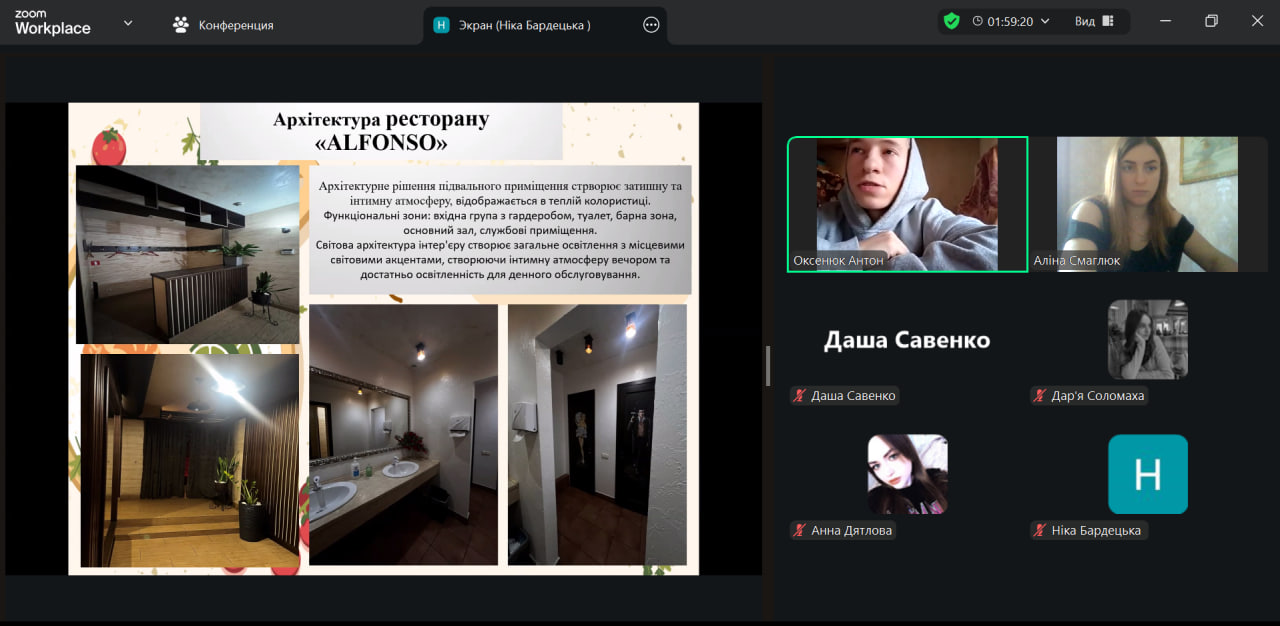
Task: Click the muted mic icon for Даша Савенко
Action: coord(800,395)
